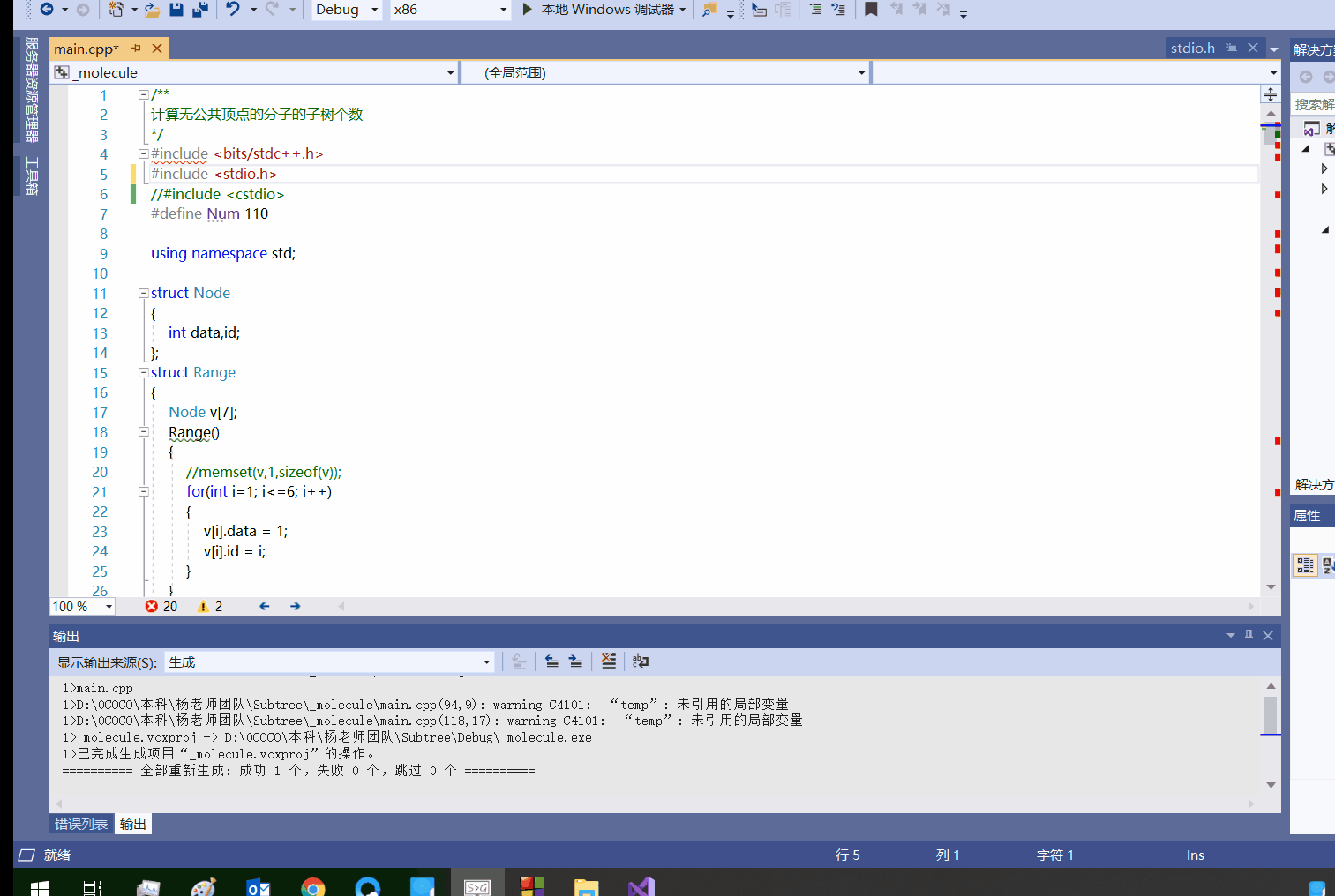Click the blue navigate forward arrow below the editor
The image size is (1335, 896).
[x=295, y=606]
